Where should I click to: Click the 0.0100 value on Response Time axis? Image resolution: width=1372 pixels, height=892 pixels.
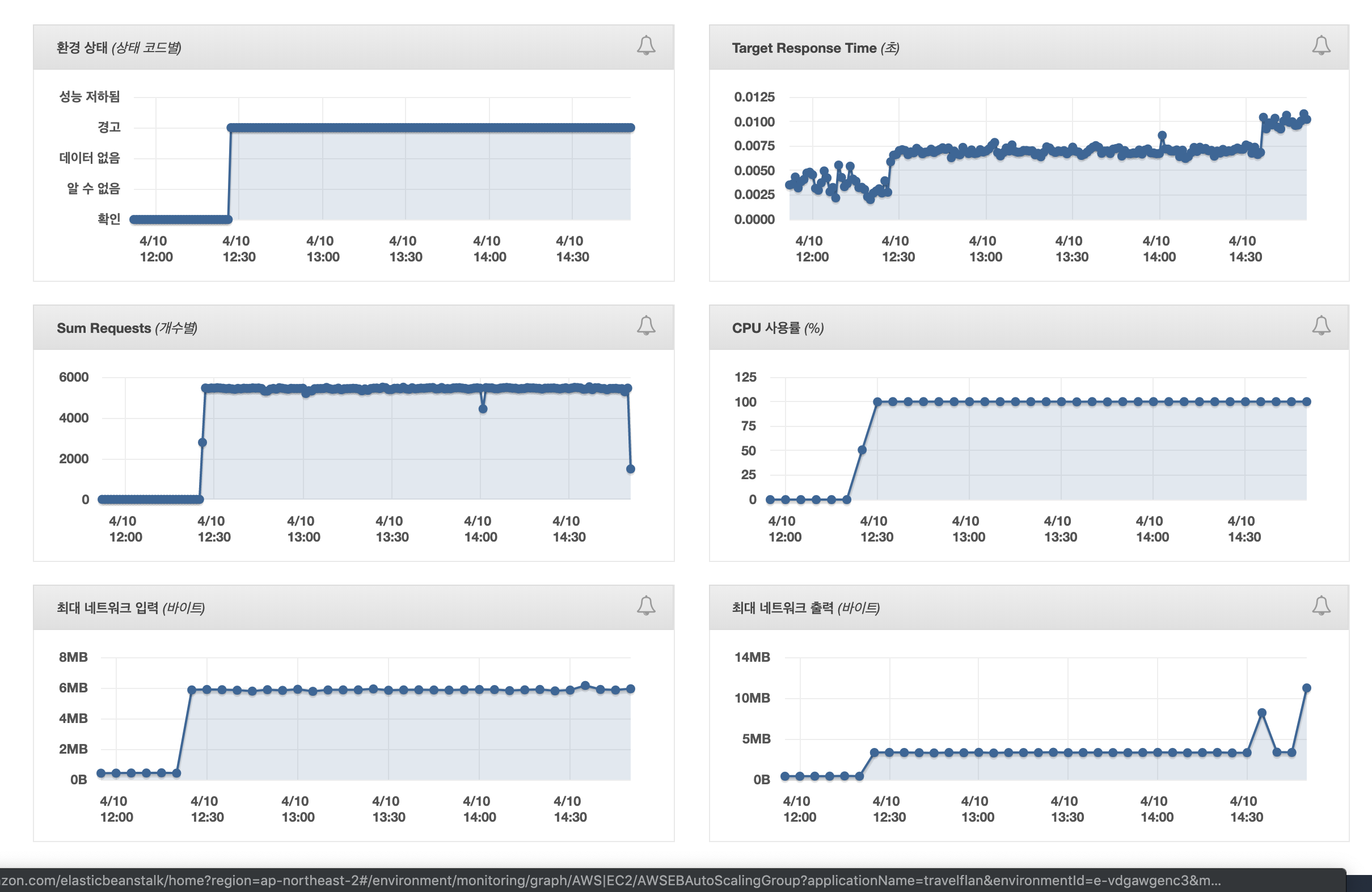(x=754, y=121)
